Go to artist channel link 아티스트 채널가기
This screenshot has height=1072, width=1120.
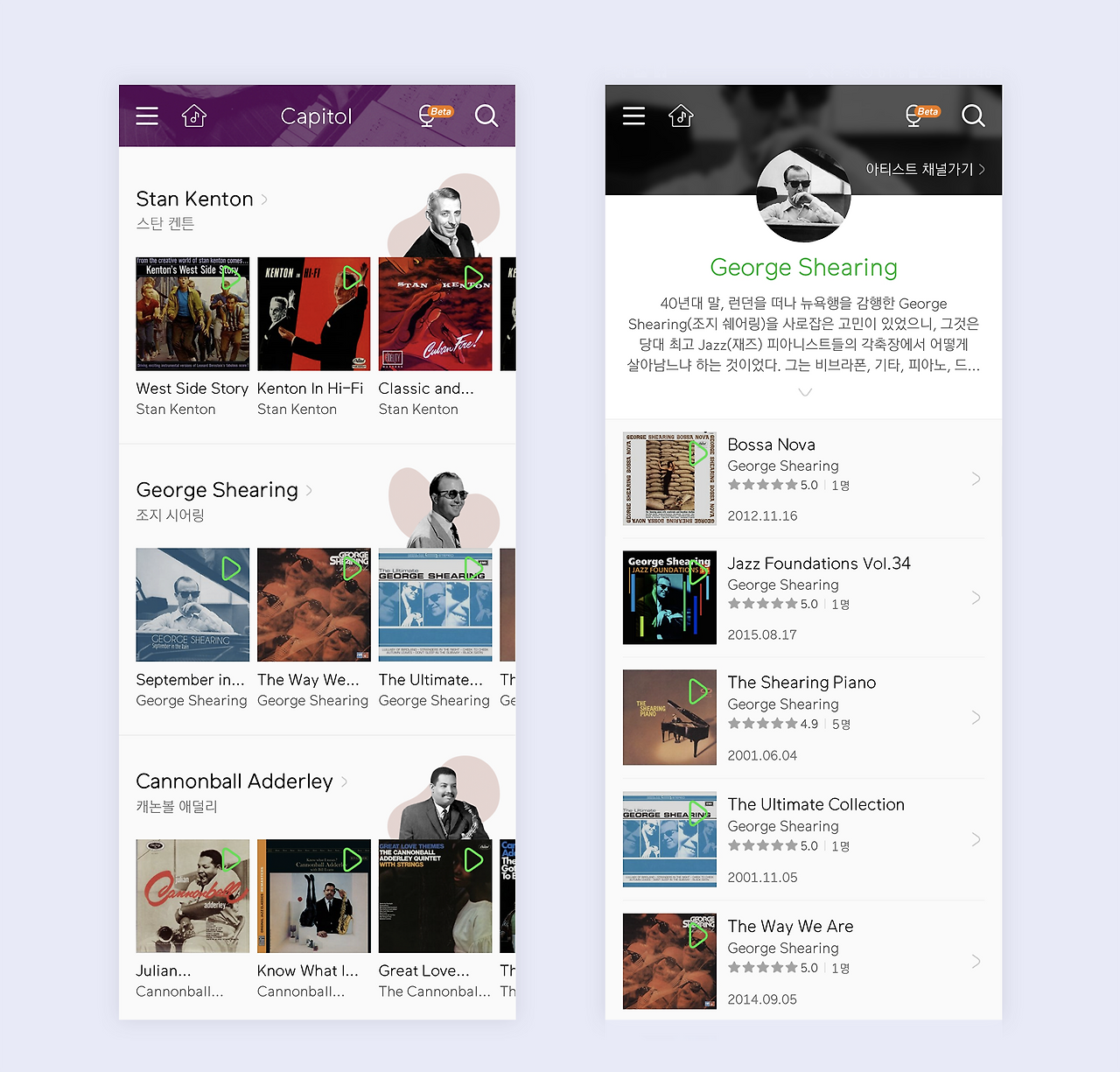coord(926,169)
